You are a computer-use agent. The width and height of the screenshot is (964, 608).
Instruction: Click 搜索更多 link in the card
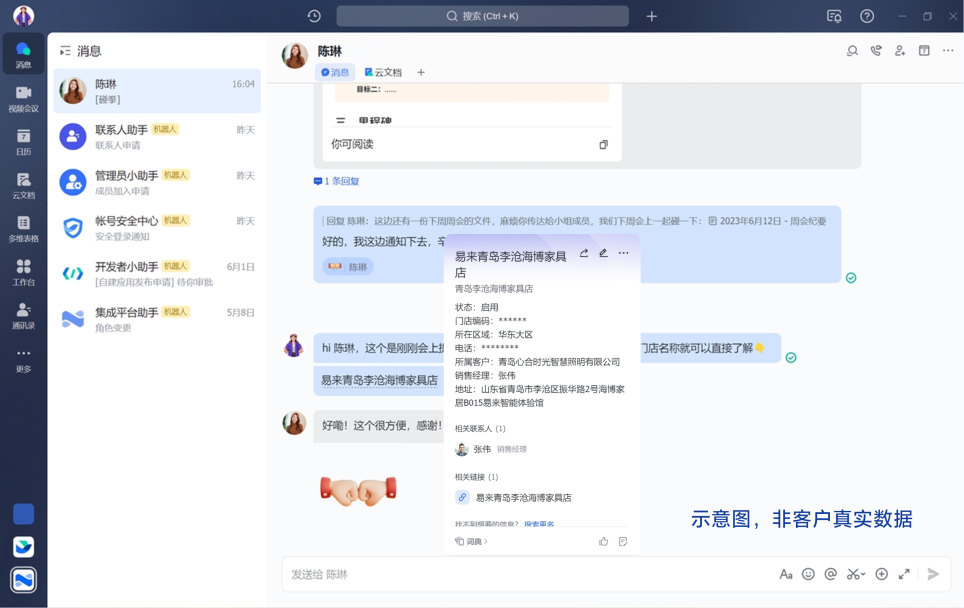[x=539, y=524]
